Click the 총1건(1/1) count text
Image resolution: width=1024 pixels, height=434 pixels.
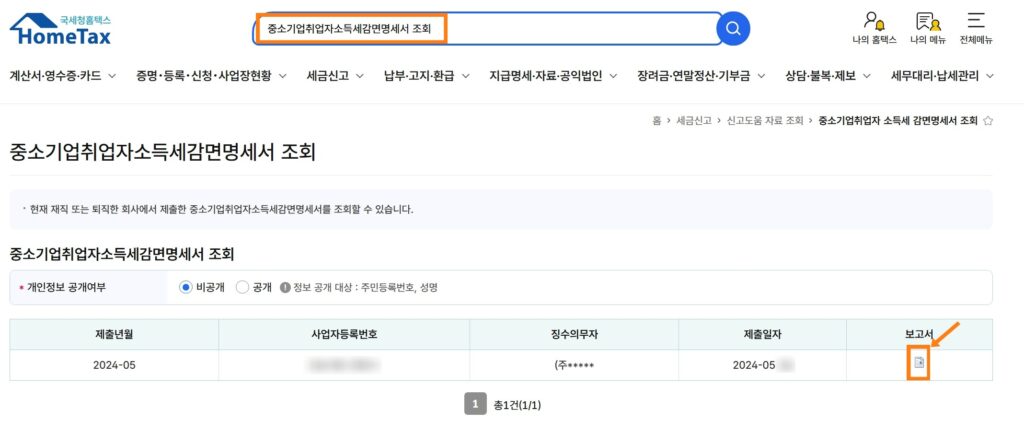click(x=517, y=405)
